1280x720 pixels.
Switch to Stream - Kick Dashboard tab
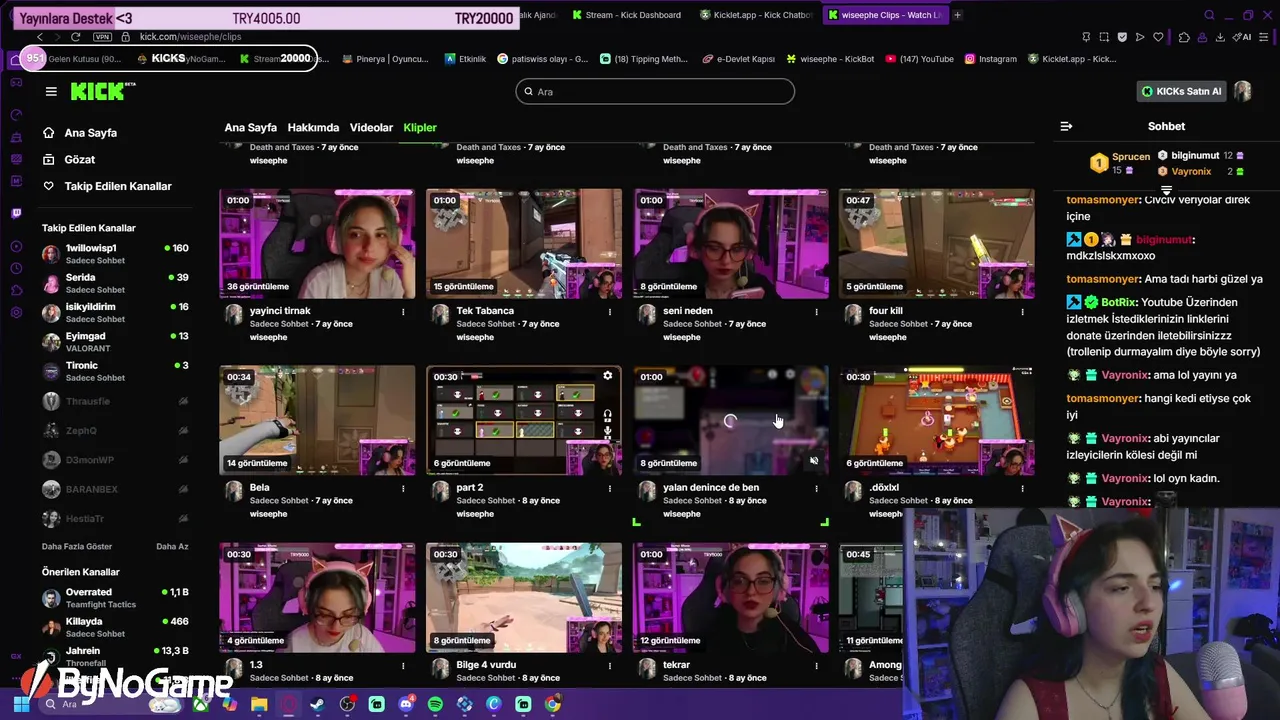(x=627, y=15)
